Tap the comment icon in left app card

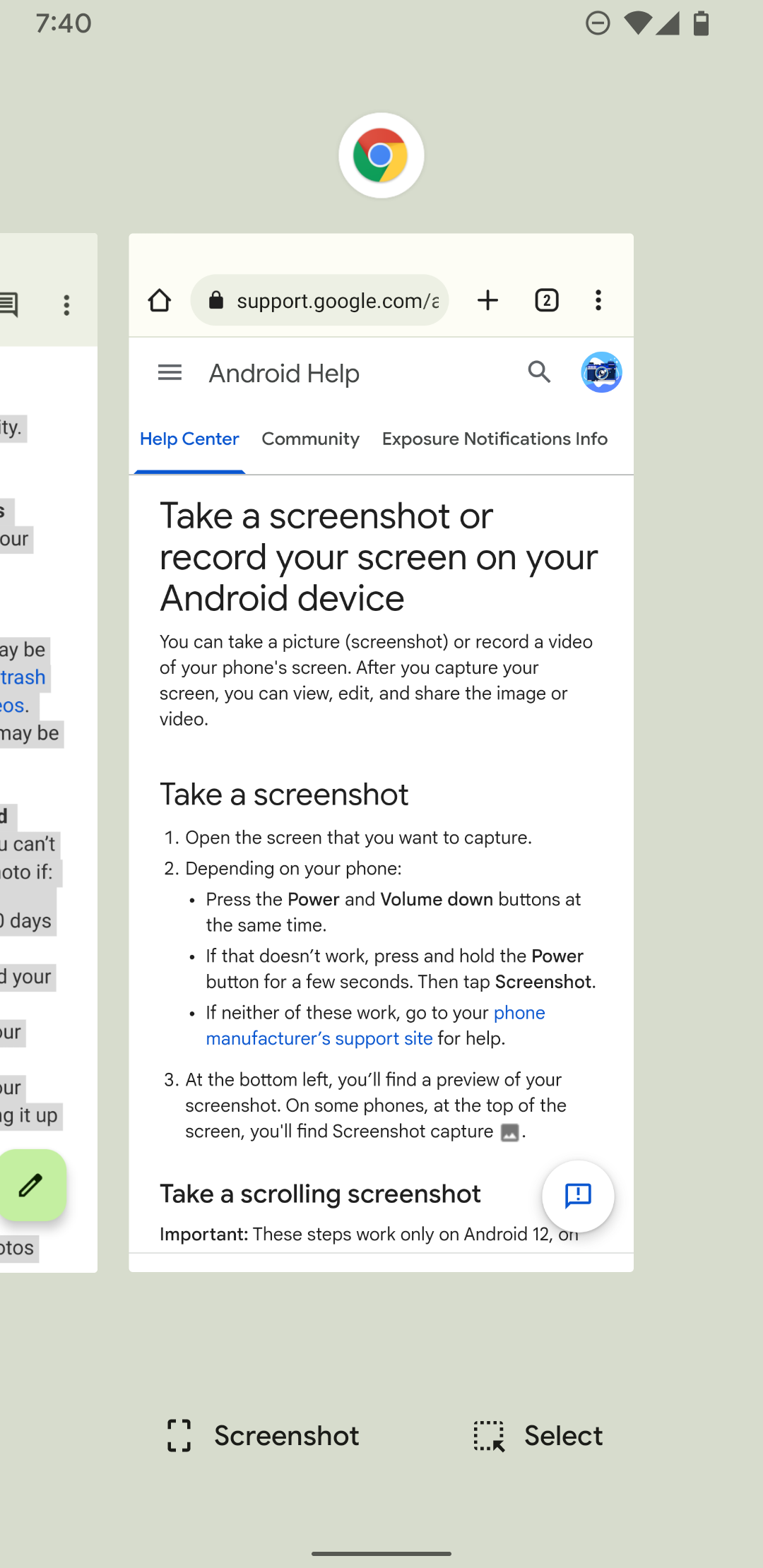(9, 305)
